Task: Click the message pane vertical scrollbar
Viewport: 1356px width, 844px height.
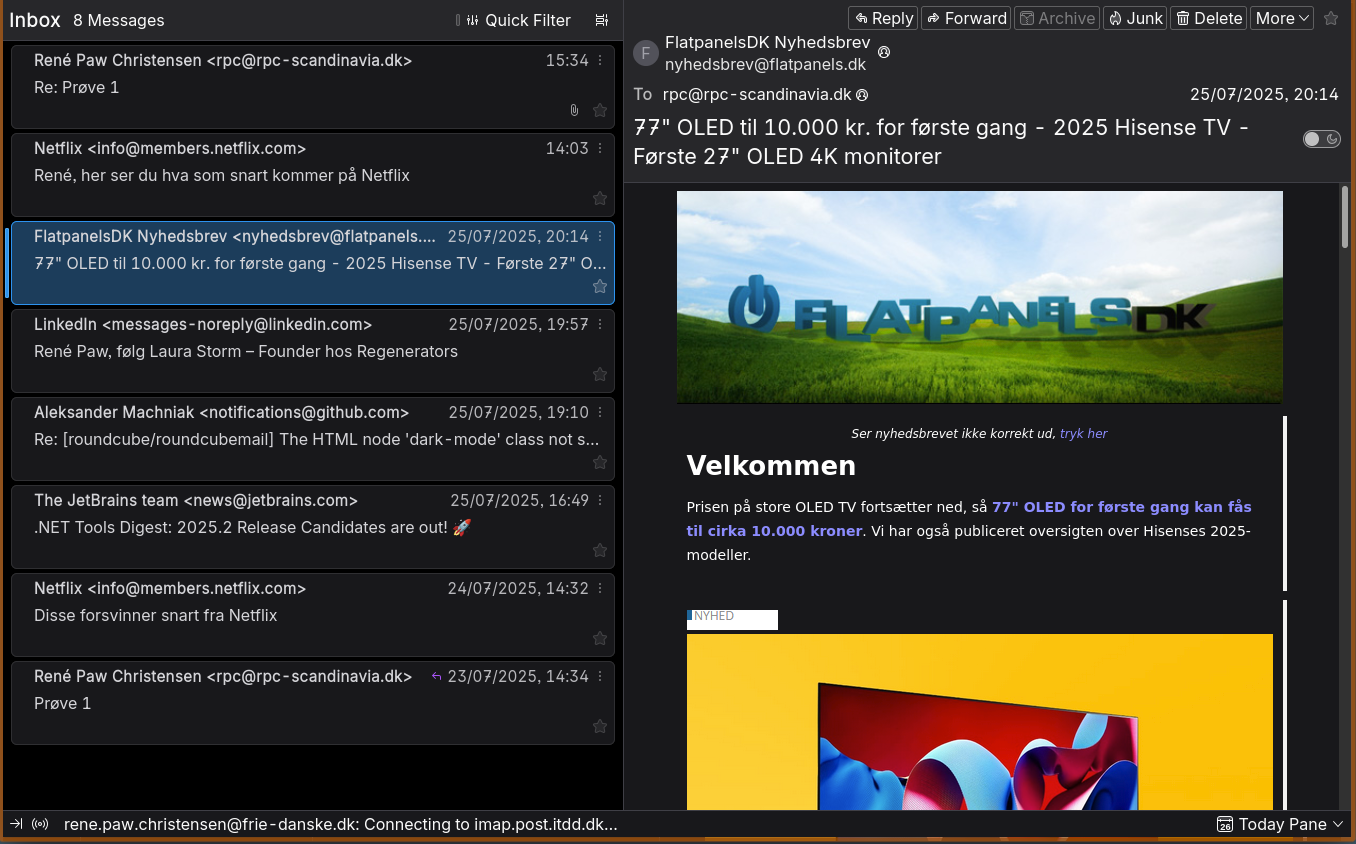Action: pyautogui.click(x=1344, y=230)
